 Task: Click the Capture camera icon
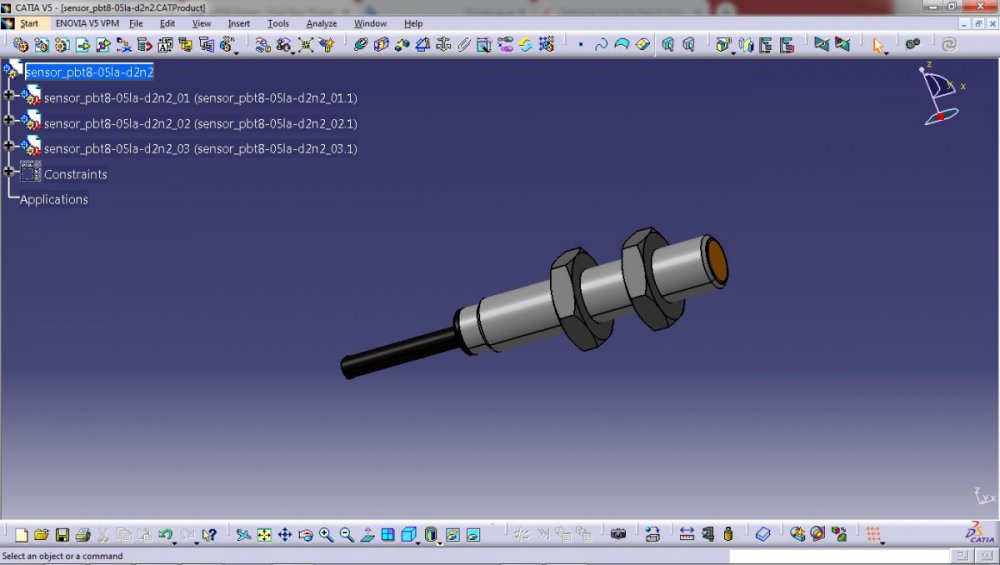619,535
